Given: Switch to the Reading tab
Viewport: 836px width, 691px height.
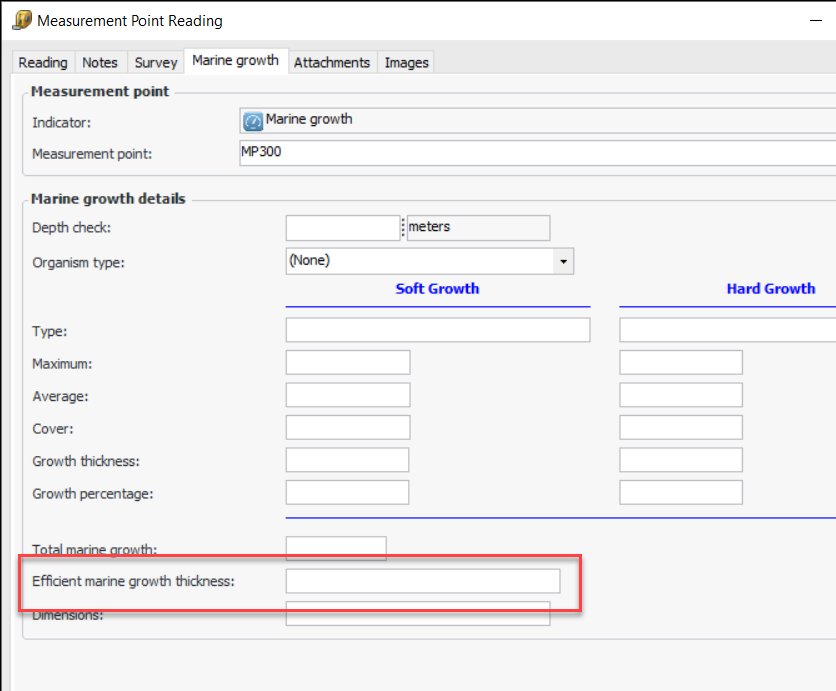Looking at the screenshot, I should [43, 62].
